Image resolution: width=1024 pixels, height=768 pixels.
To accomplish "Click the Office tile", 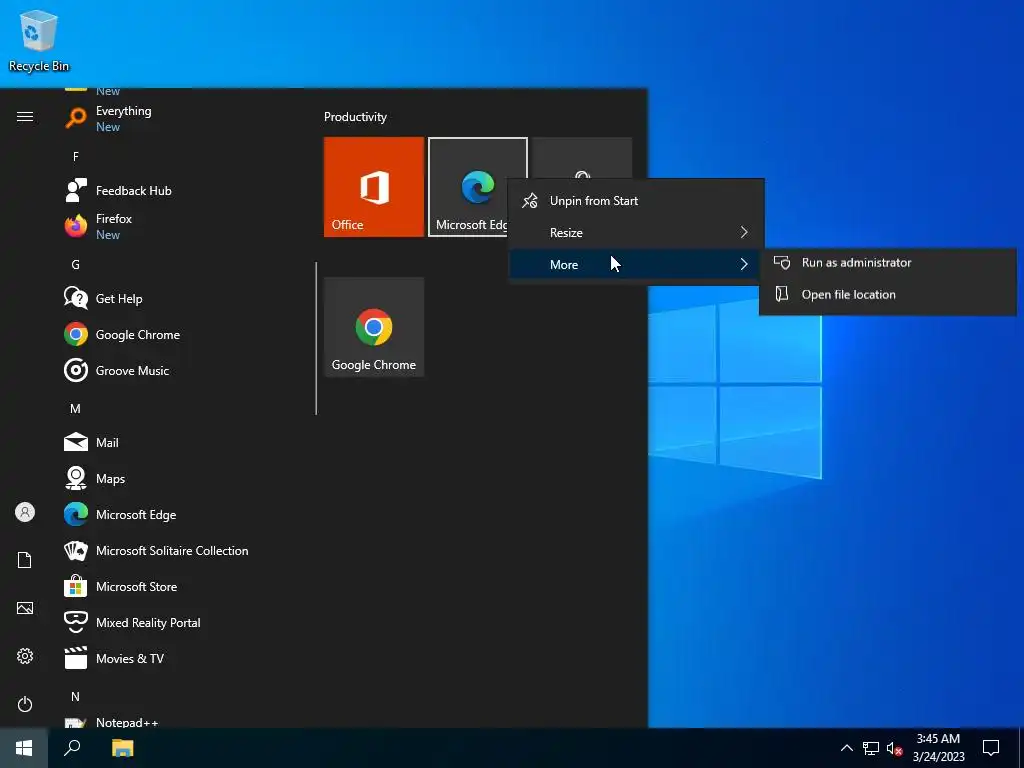I will click(x=374, y=187).
